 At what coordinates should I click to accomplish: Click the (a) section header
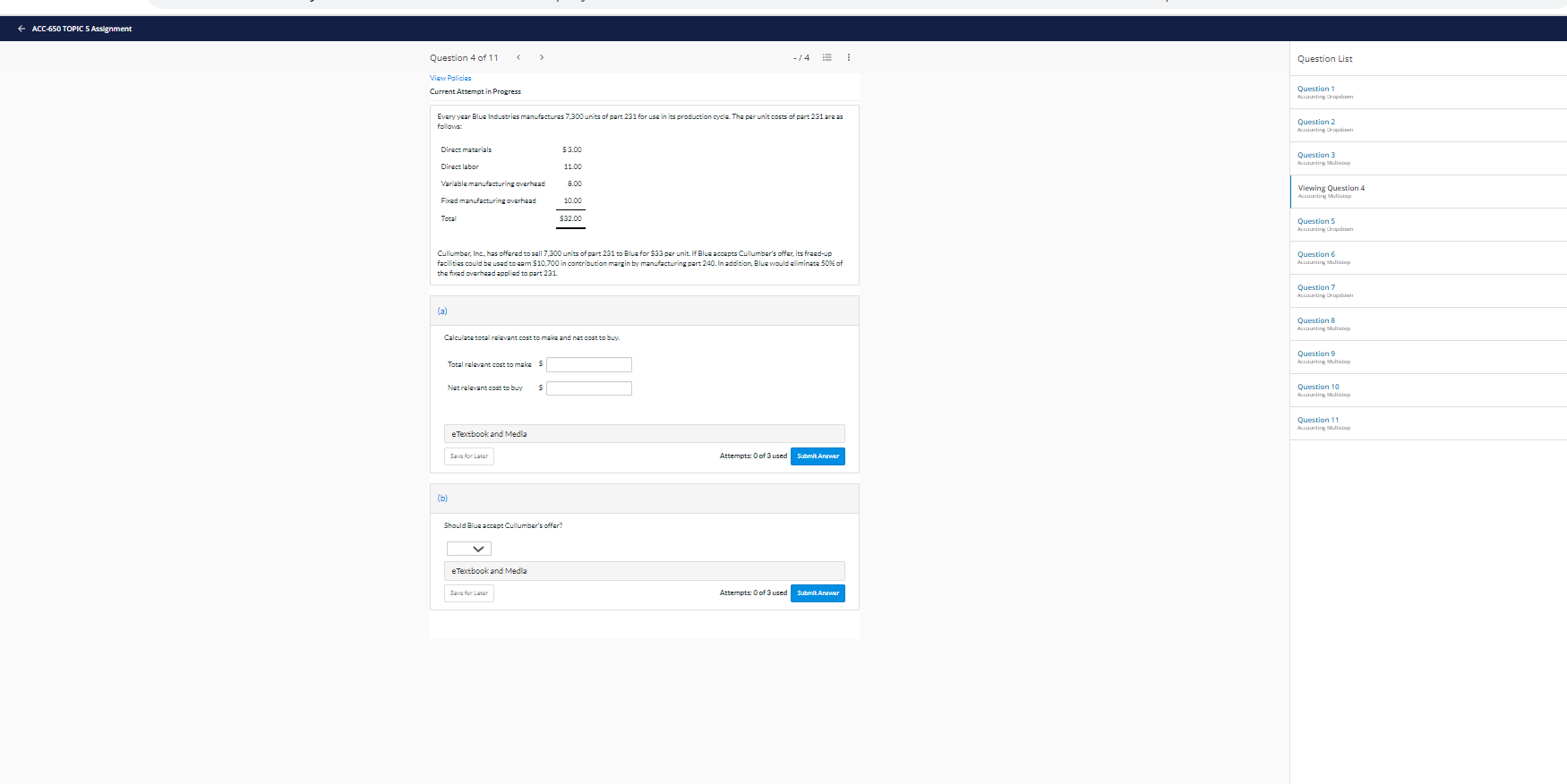coord(645,311)
